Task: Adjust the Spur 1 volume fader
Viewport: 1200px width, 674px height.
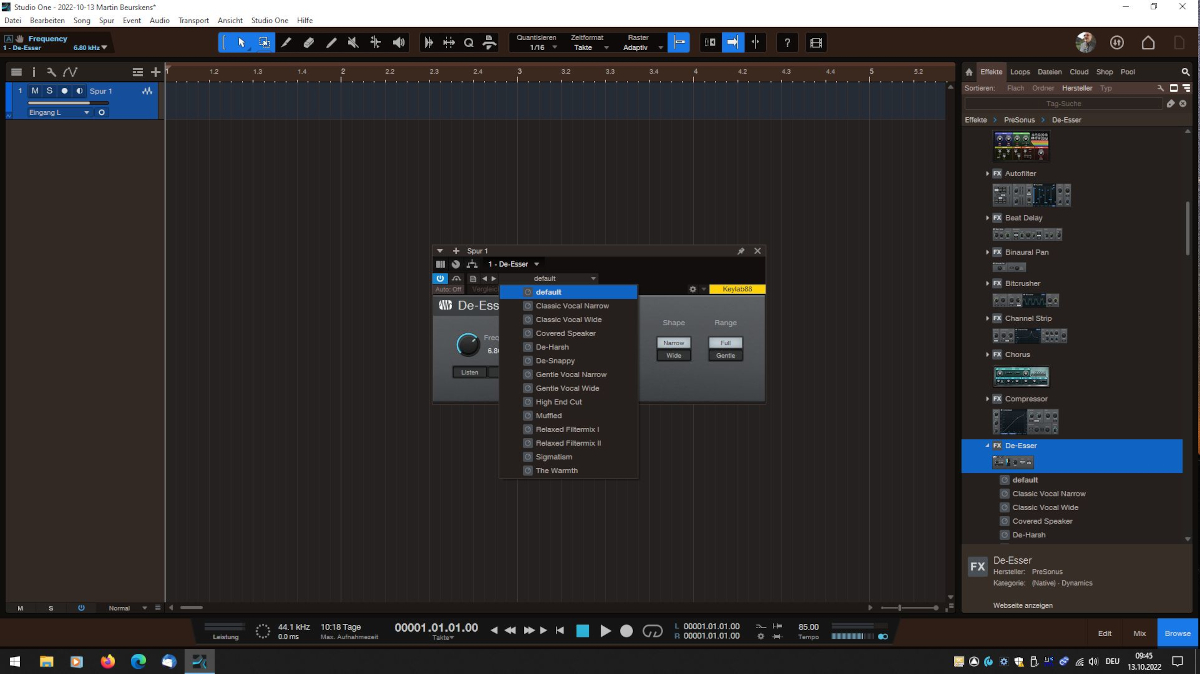Action: click(x=69, y=103)
